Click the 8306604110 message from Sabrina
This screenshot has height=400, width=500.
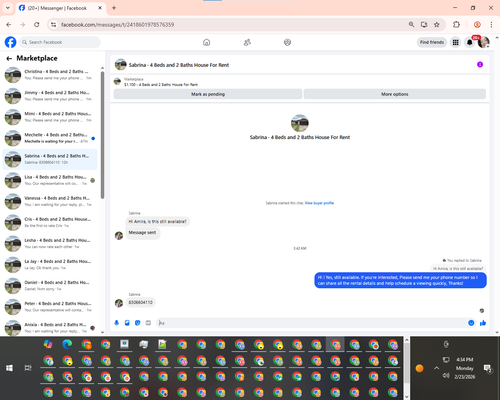tap(140, 302)
